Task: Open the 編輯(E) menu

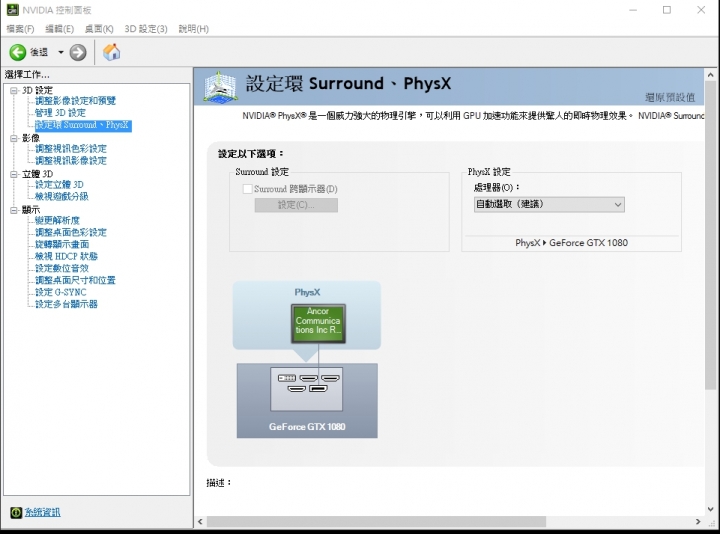Action: click(59, 29)
